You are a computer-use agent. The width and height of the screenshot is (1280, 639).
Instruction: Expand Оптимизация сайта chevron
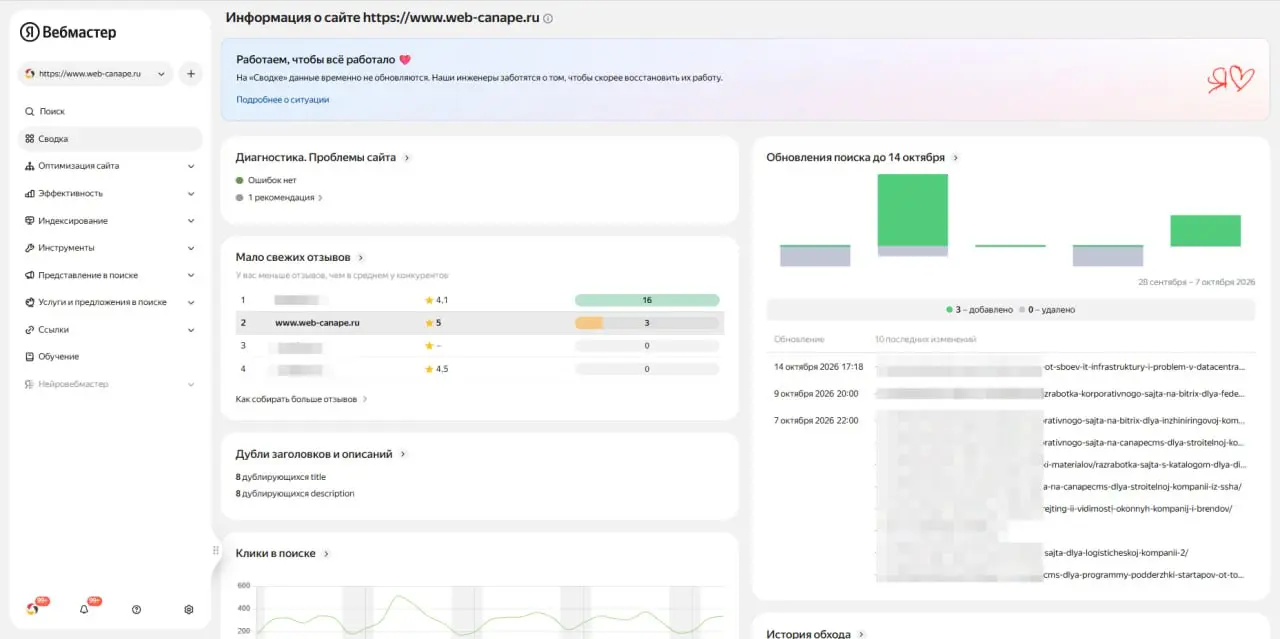point(190,166)
